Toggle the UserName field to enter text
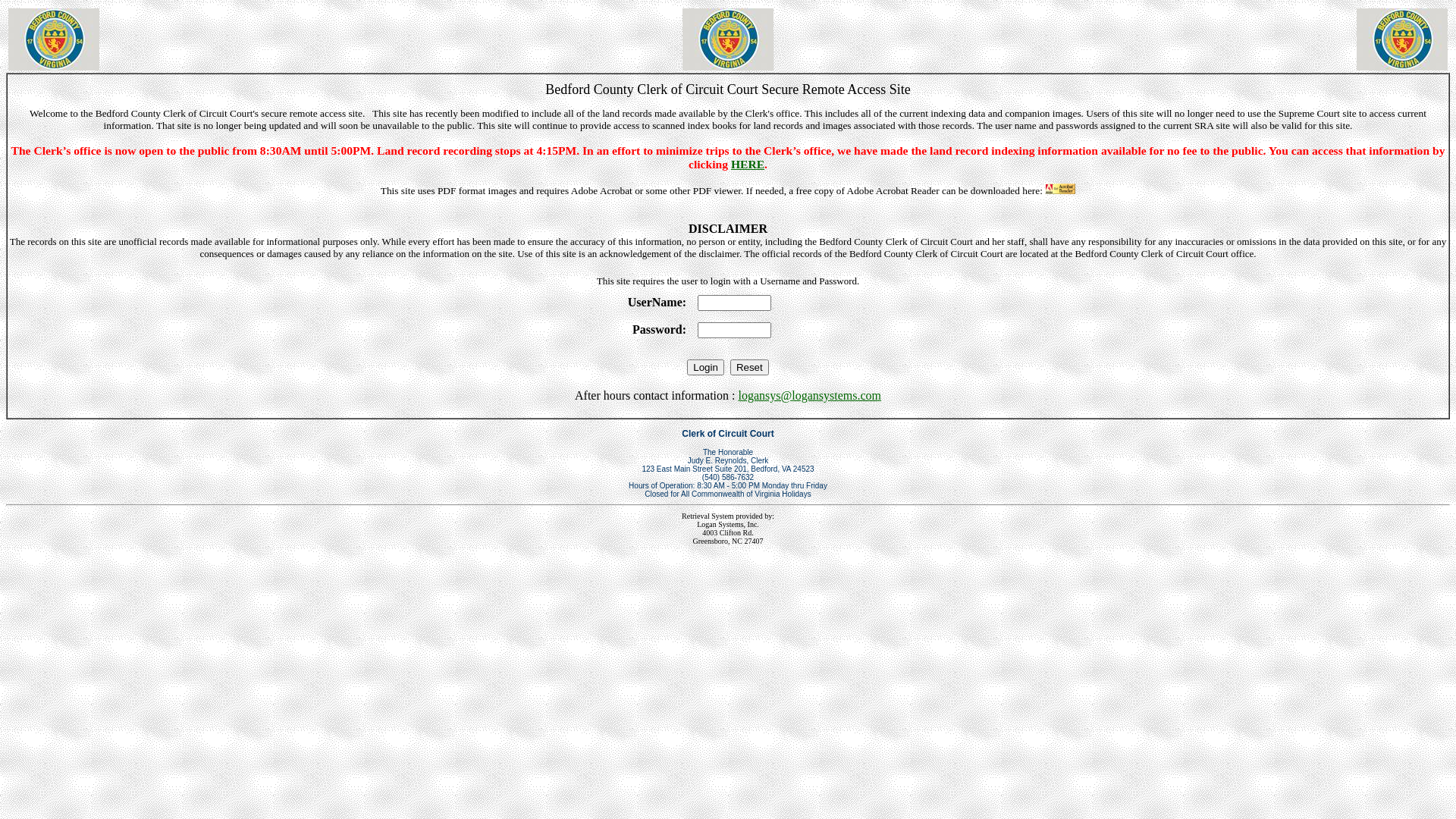Screen dimensions: 1456x819 coord(734,302)
